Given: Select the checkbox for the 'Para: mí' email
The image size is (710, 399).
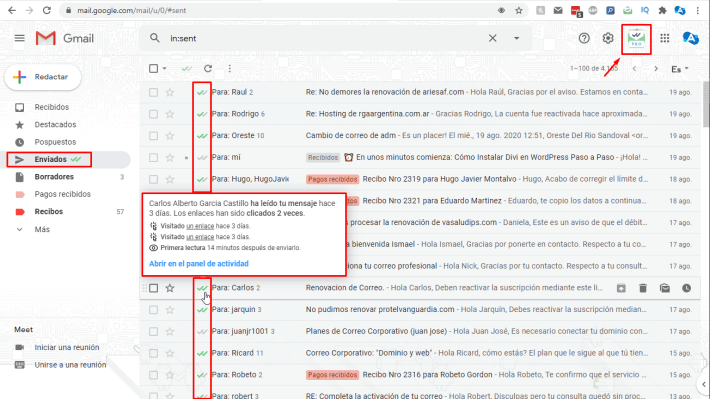Looking at the screenshot, I should tap(154, 158).
